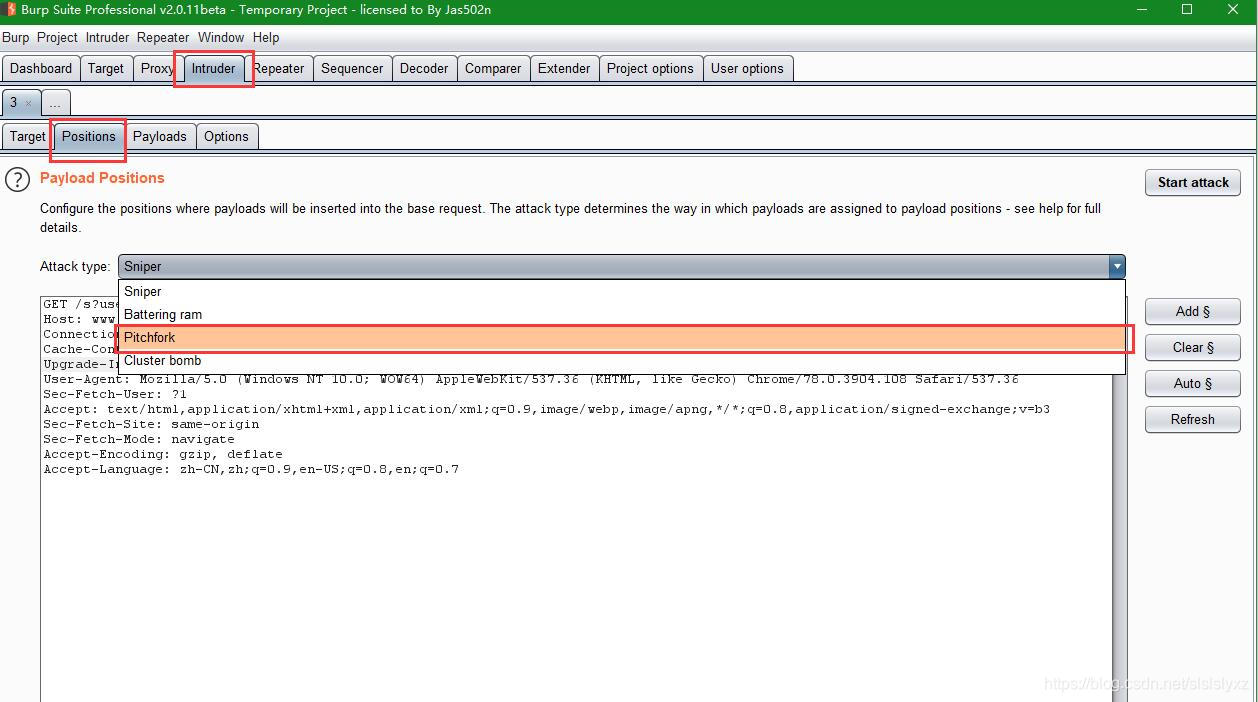This screenshot has height=702, width=1258.
Task: Click the Refresh button
Action: click(1193, 419)
